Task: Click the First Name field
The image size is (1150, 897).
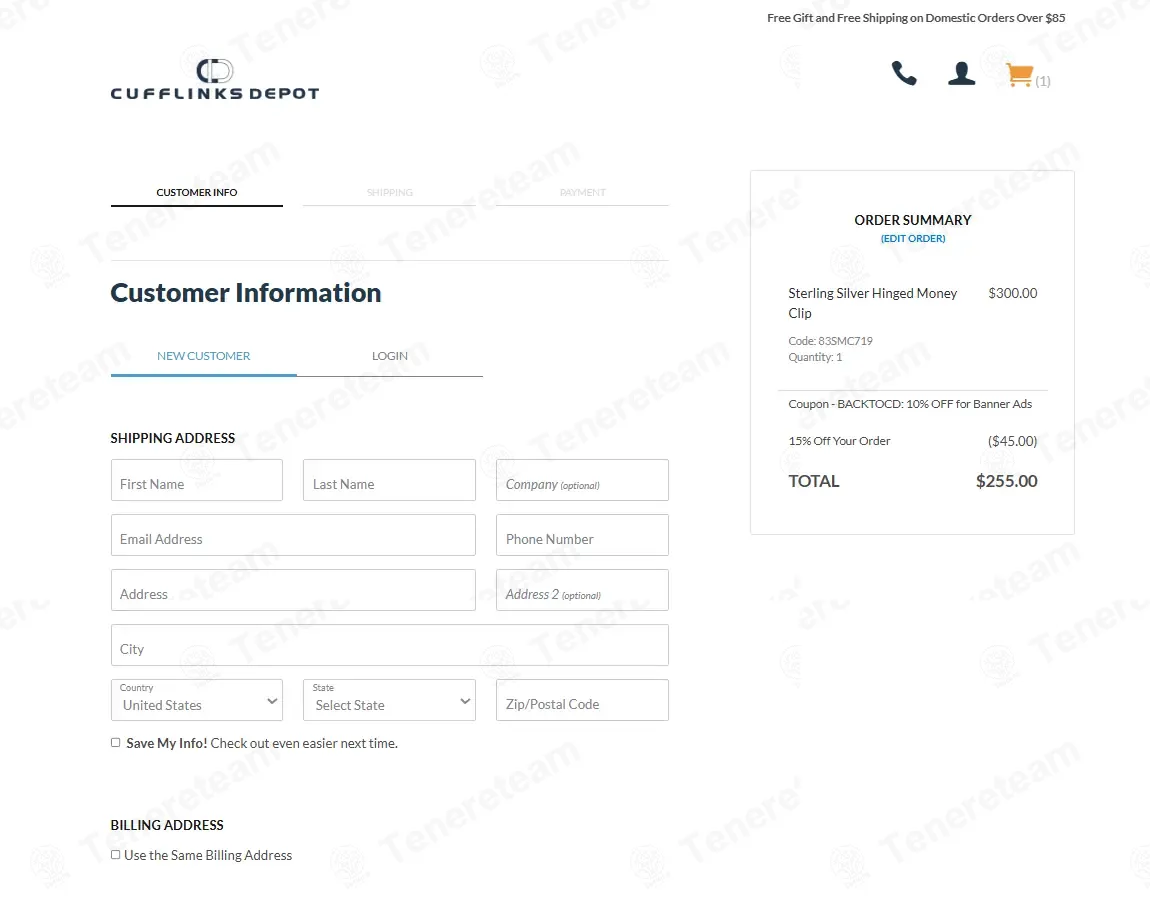Action: 197,480
